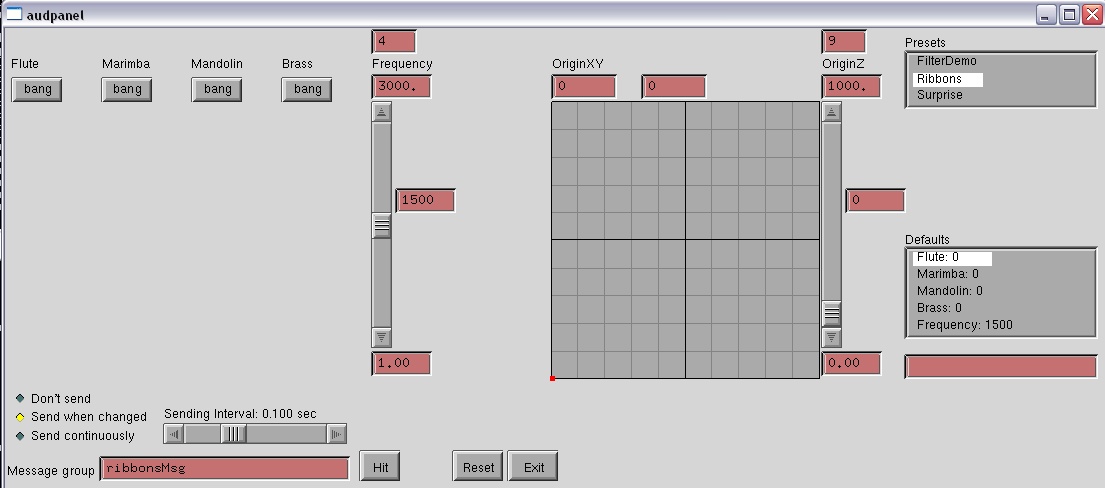Click OriginZ slider's top up arrow

coord(832,112)
